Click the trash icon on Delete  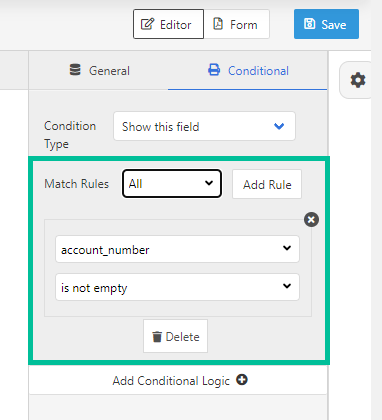point(157,337)
